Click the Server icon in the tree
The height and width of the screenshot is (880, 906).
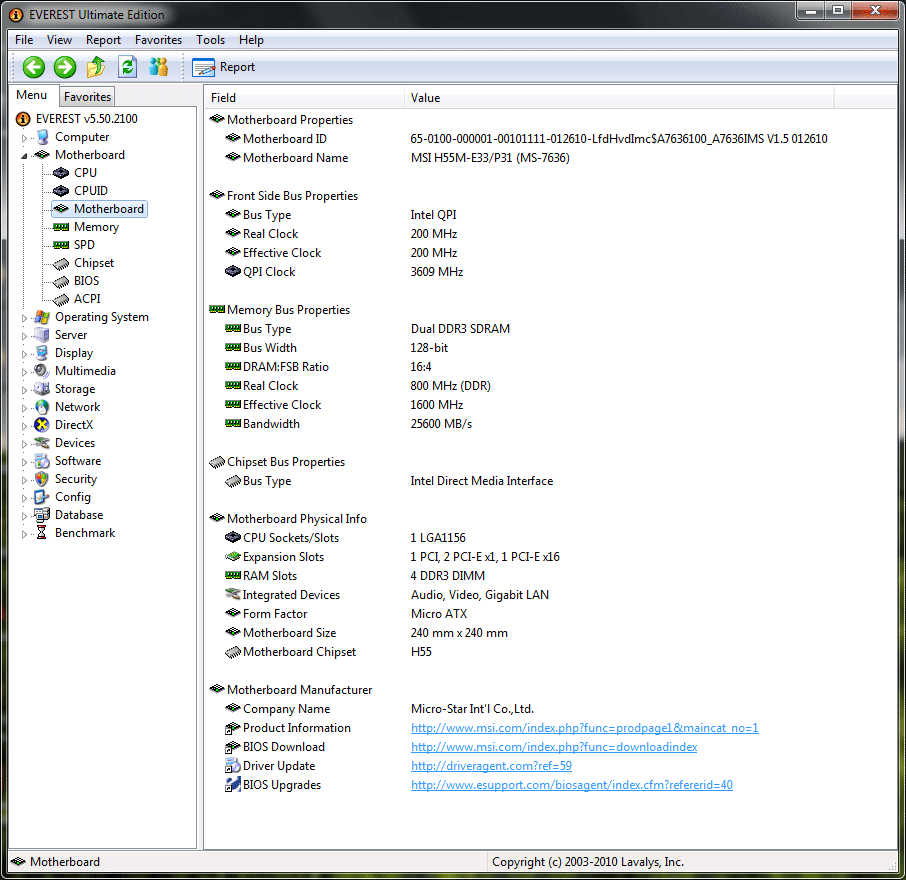(42, 335)
